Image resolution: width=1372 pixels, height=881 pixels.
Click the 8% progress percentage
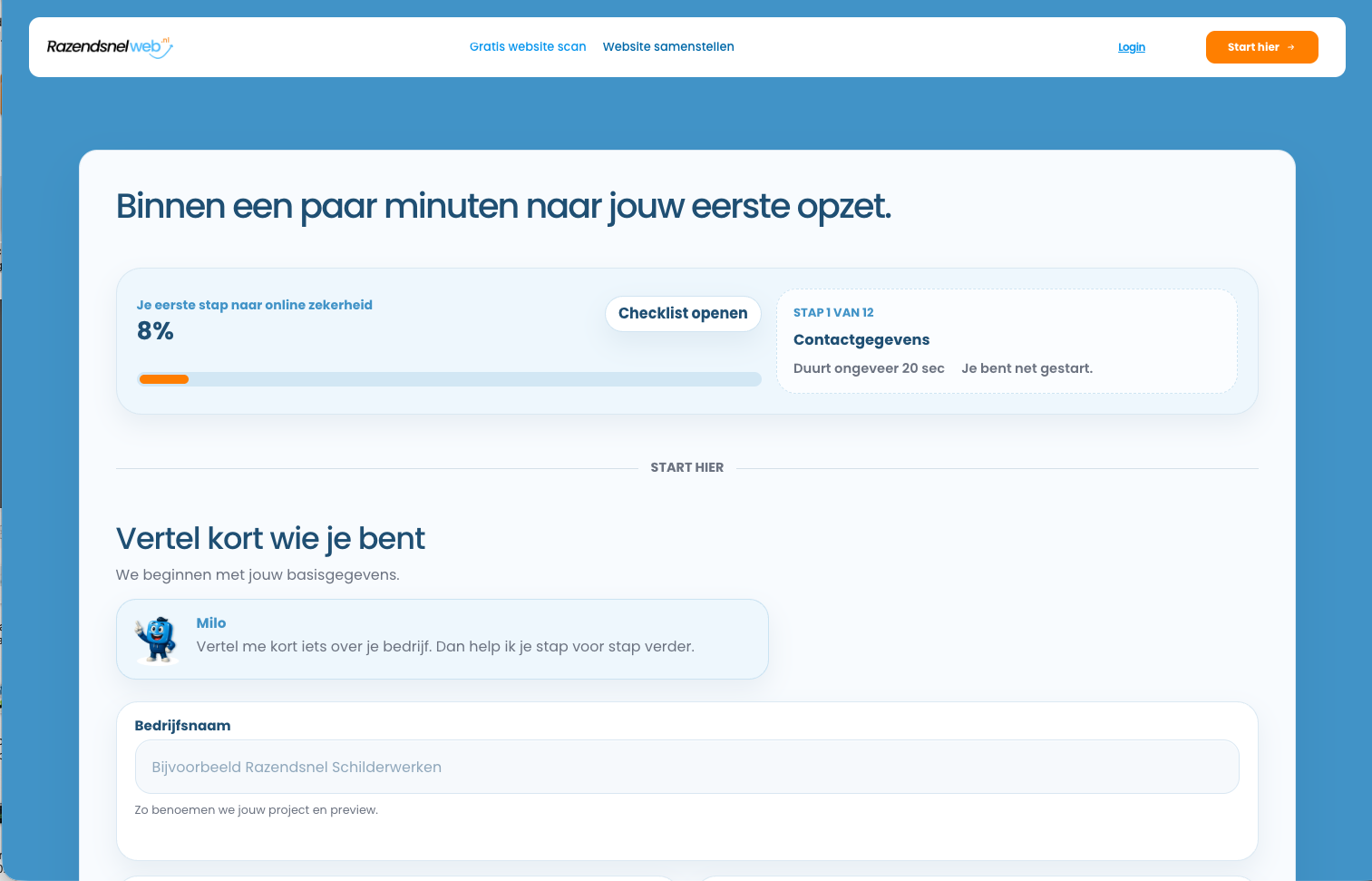click(155, 332)
